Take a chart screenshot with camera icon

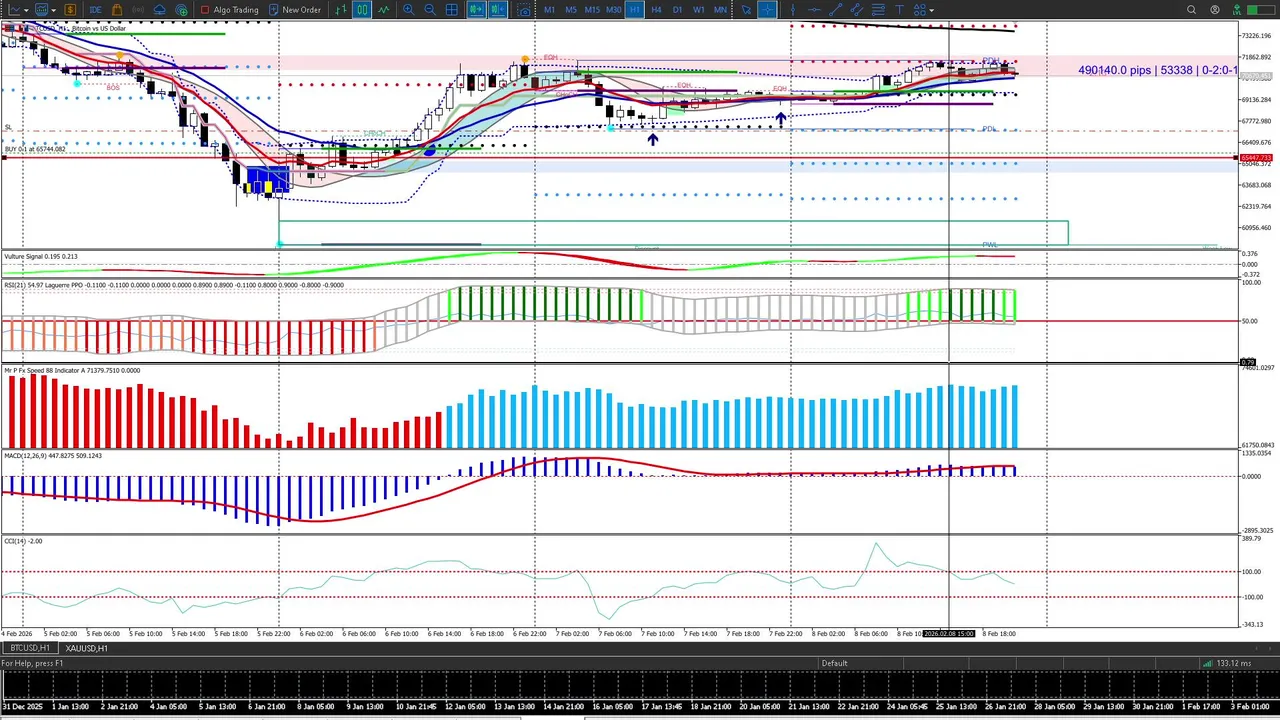[524, 10]
